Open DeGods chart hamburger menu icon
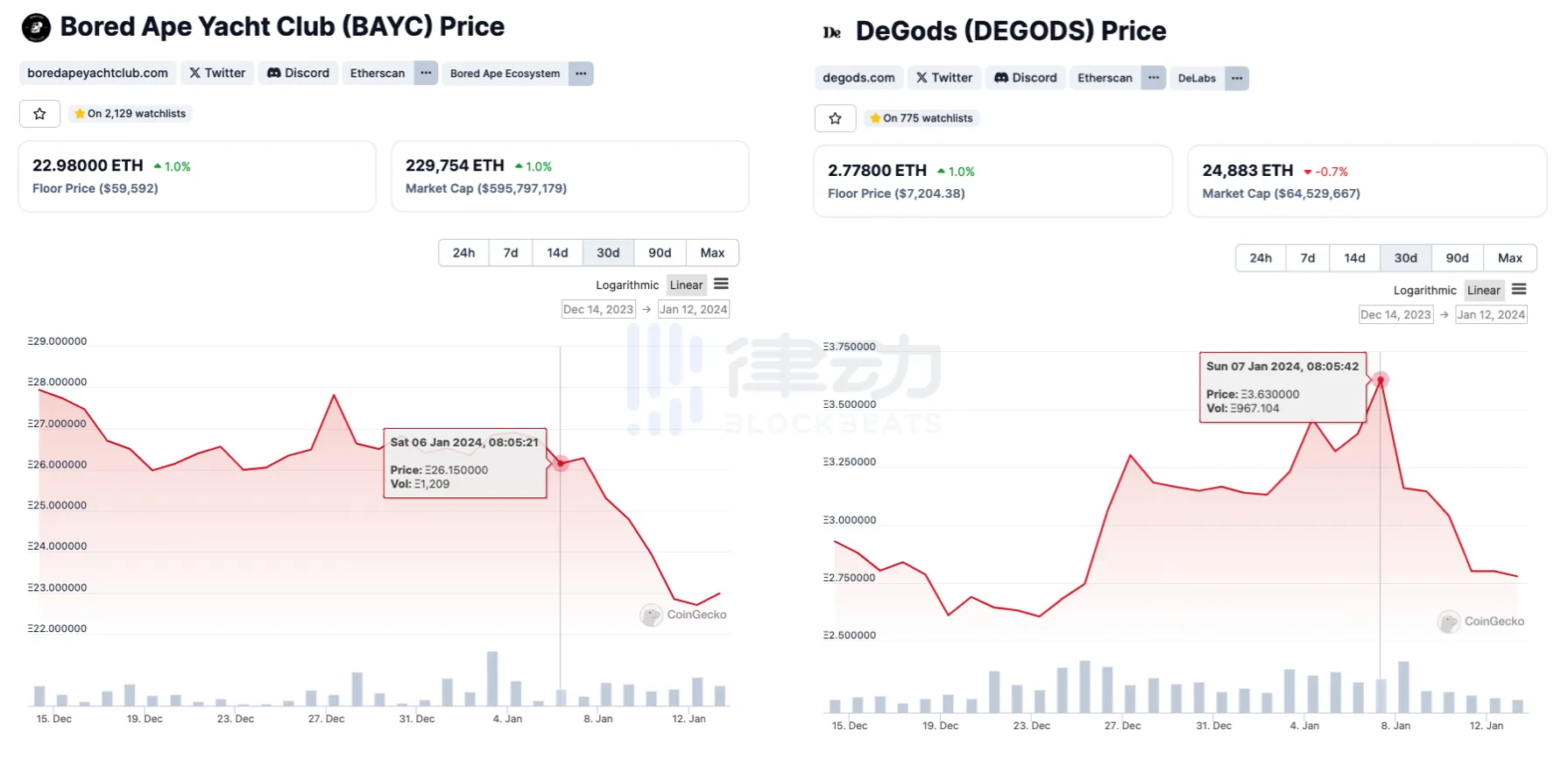1568x759 pixels. (1519, 289)
